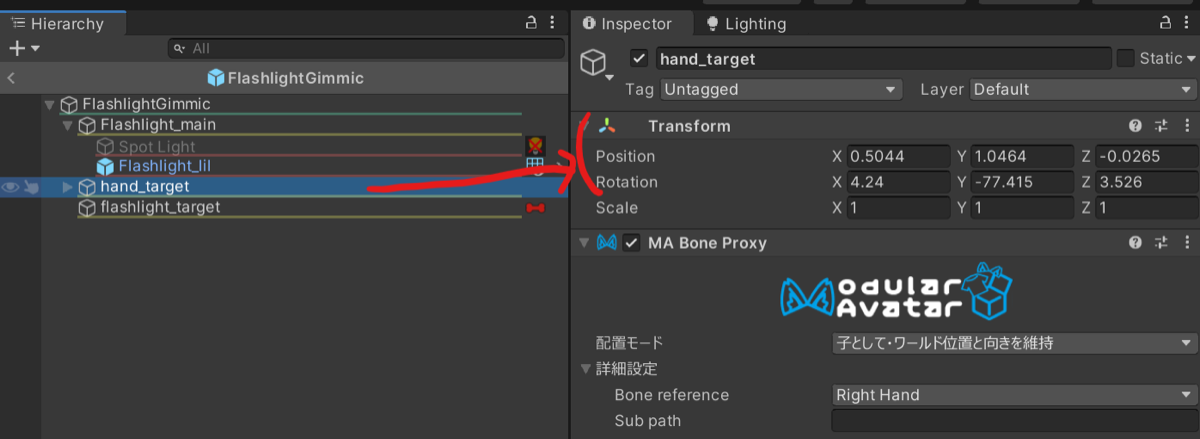
Task: Switch to the Lighting tab
Action: coord(745,23)
